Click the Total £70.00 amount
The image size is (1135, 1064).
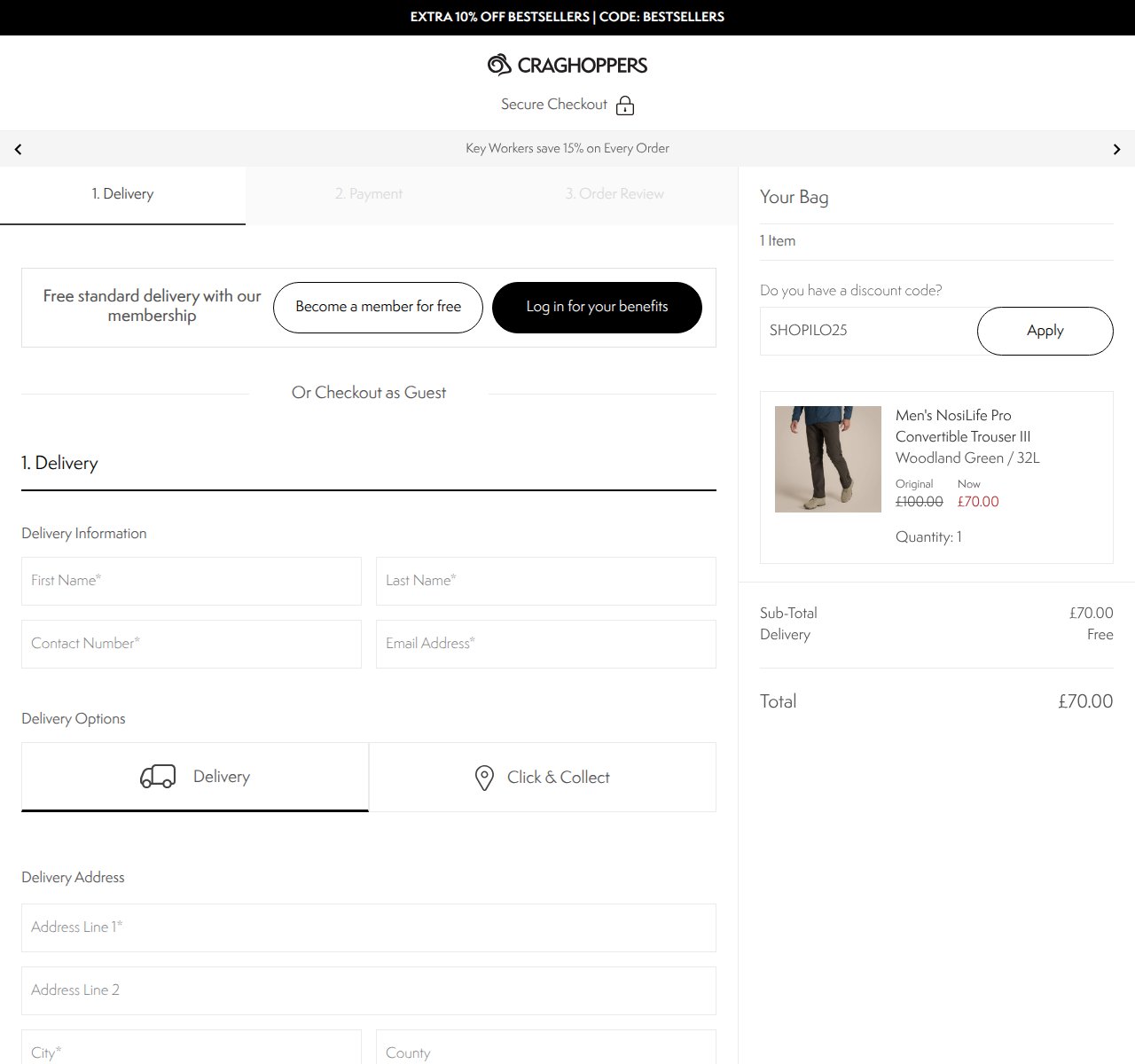(x=1085, y=701)
